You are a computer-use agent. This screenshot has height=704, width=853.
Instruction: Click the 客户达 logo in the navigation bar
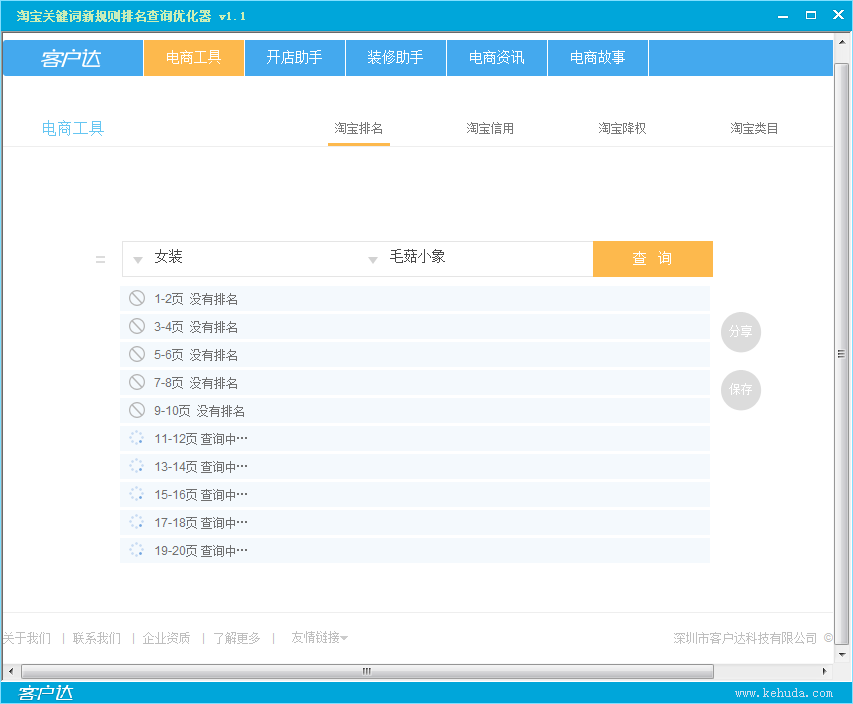coord(72,58)
